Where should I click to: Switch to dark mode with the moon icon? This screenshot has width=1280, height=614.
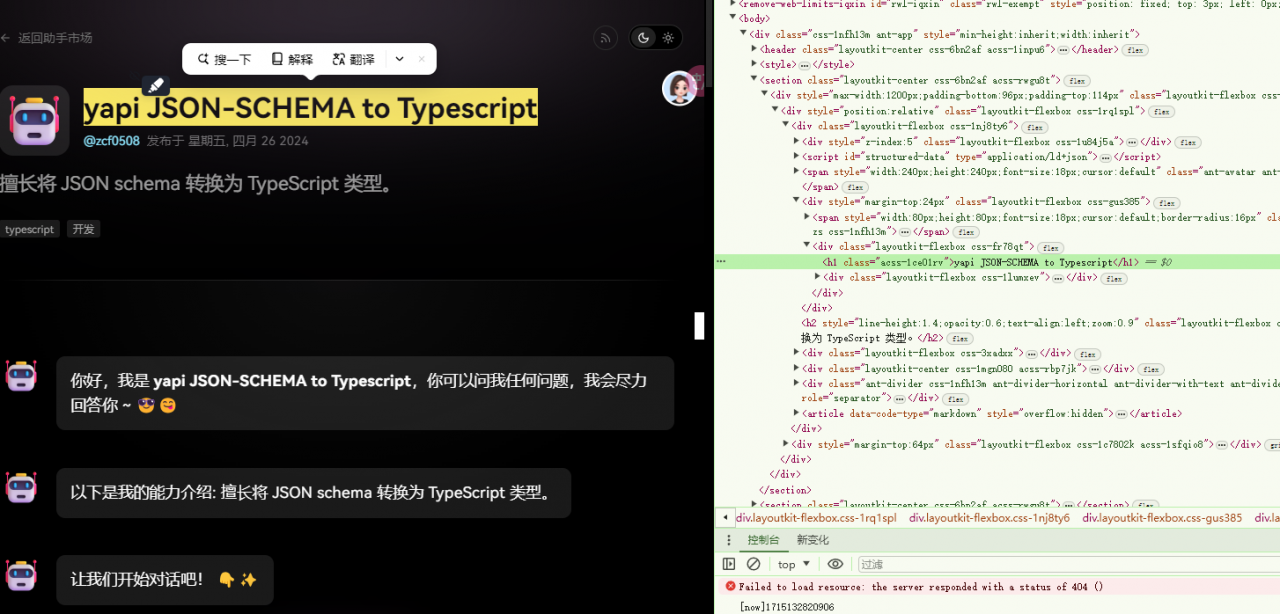[x=643, y=38]
